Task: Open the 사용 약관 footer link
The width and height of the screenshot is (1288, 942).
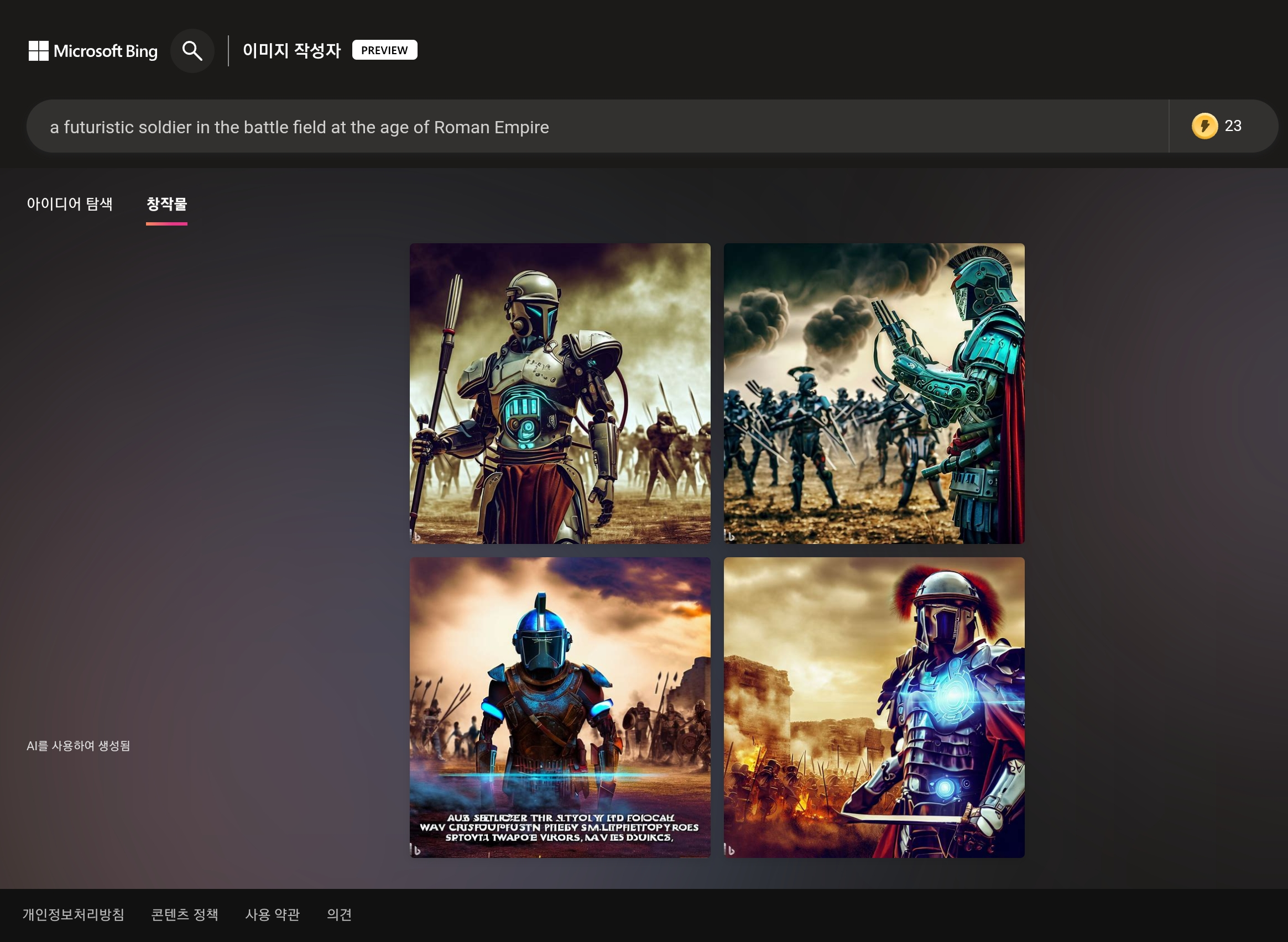Action: pyautogui.click(x=272, y=914)
